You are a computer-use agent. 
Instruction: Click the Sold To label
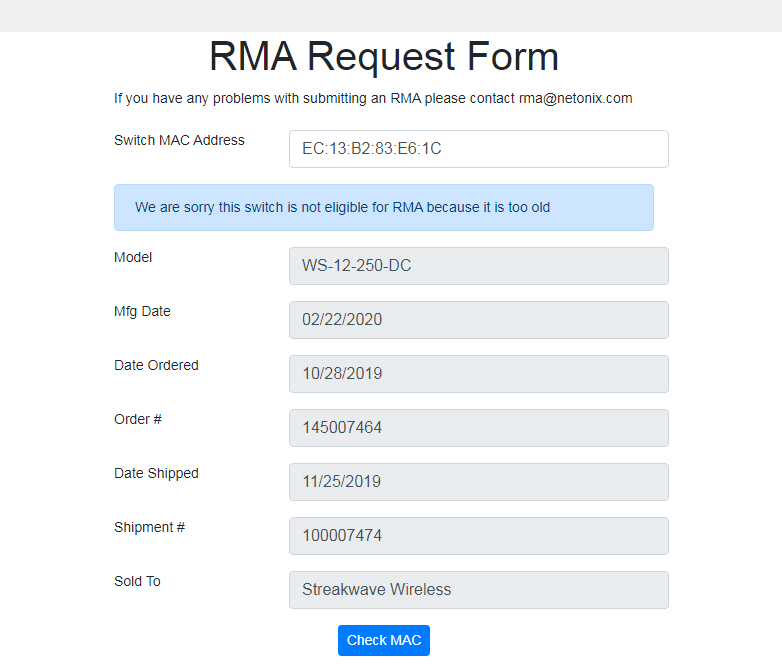(x=137, y=581)
